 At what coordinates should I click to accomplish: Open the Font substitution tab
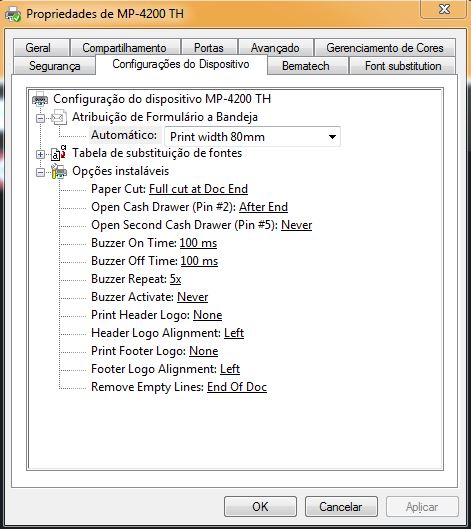pyautogui.click(x=403, y=66)
